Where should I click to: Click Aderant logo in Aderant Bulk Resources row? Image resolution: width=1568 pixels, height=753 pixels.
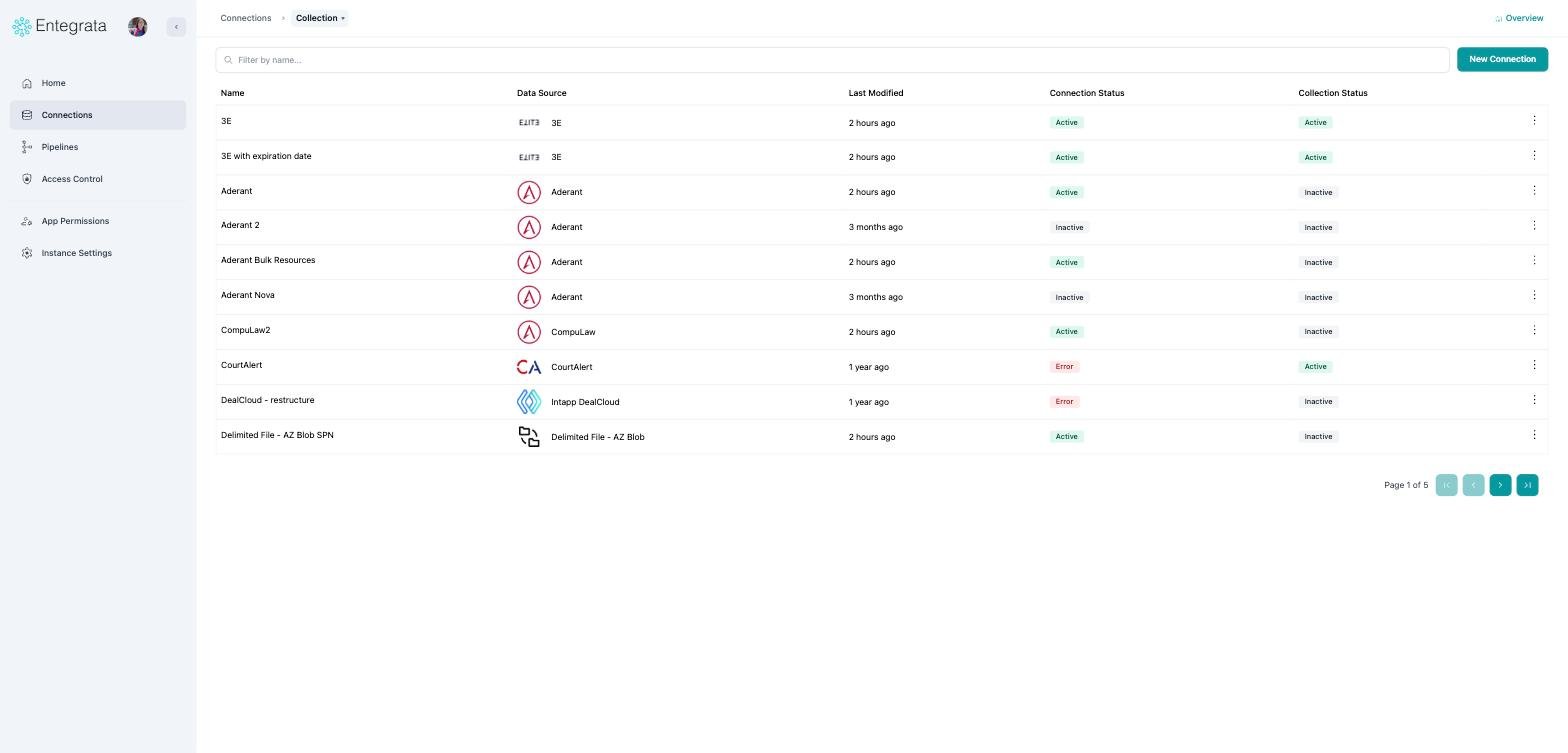[529, 262]
